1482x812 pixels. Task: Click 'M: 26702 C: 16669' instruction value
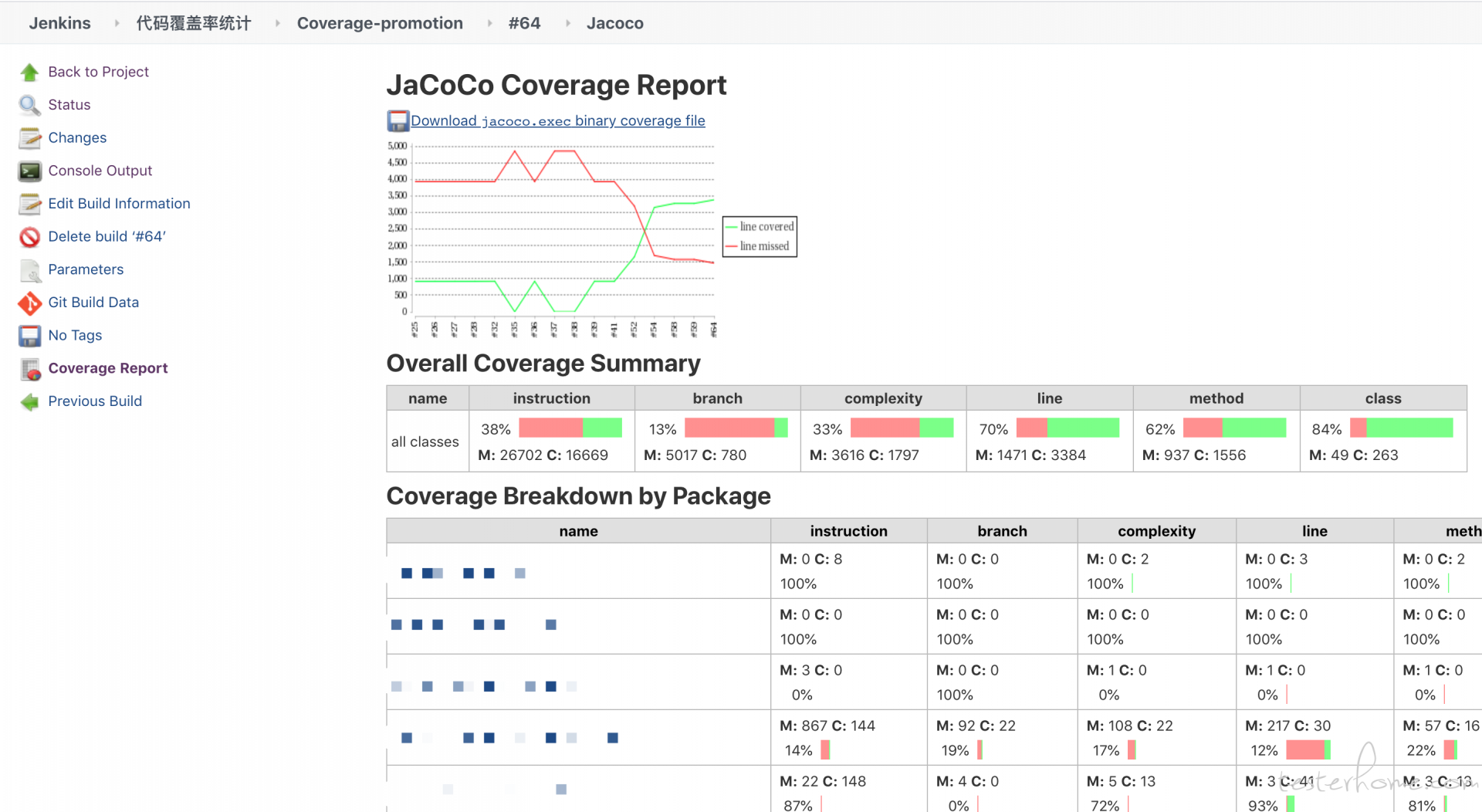click(x=543, y=455)
